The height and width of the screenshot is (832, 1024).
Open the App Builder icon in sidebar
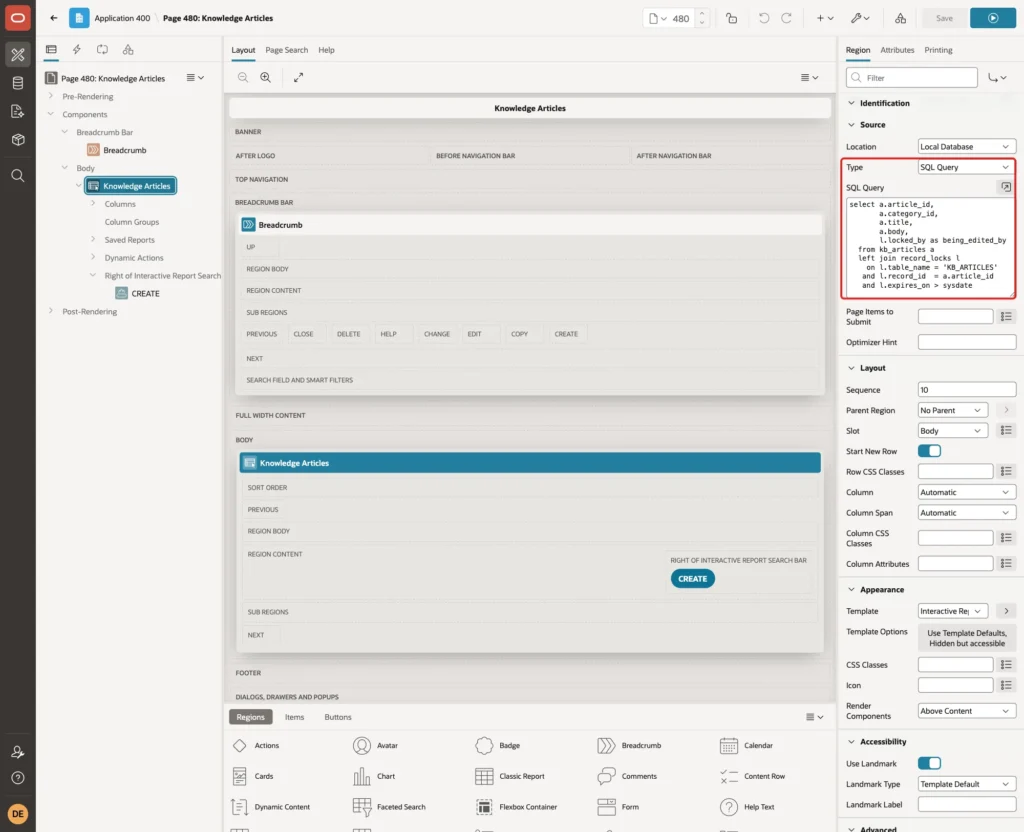18,55
